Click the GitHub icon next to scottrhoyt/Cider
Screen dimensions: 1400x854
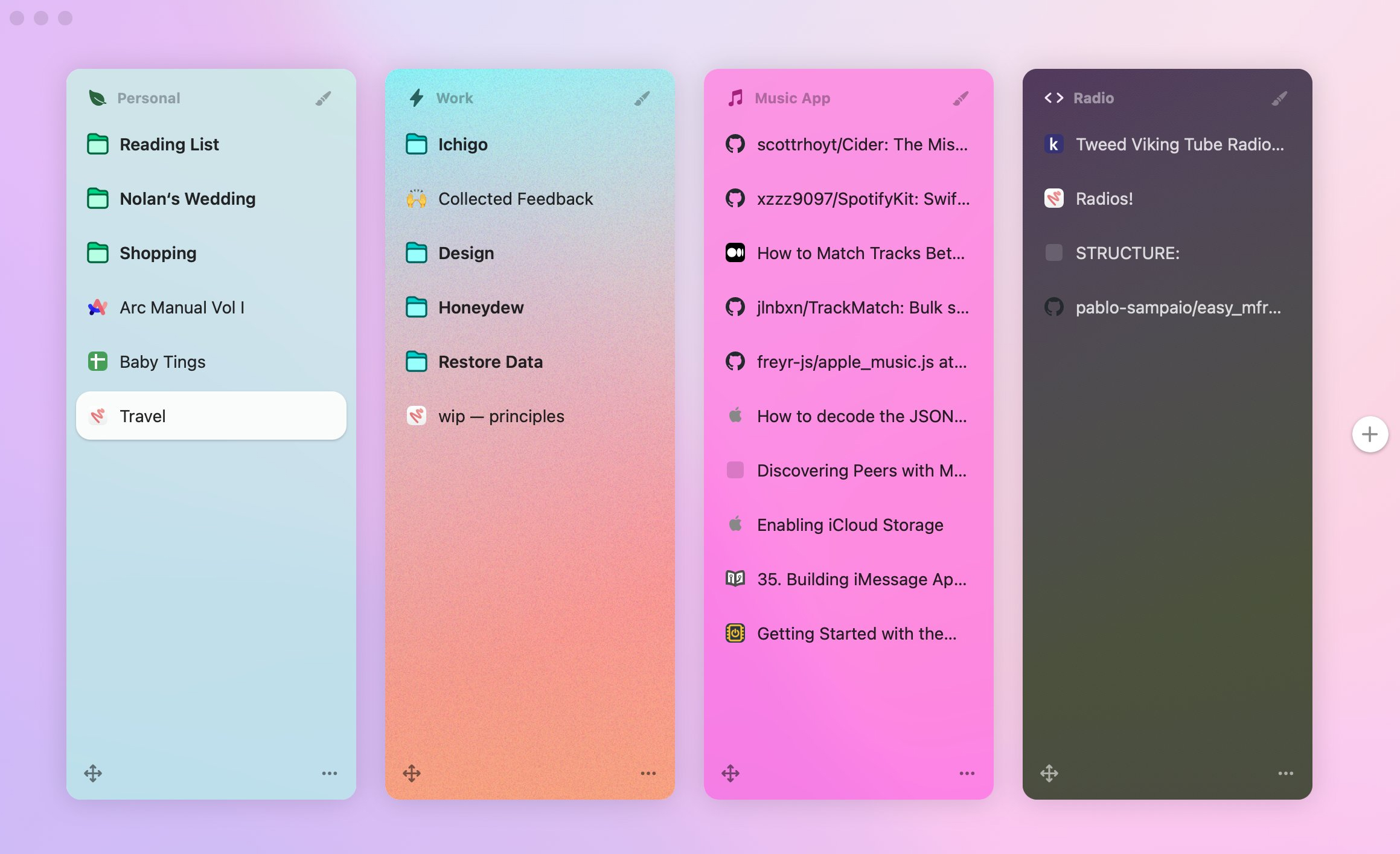(735, 144)
